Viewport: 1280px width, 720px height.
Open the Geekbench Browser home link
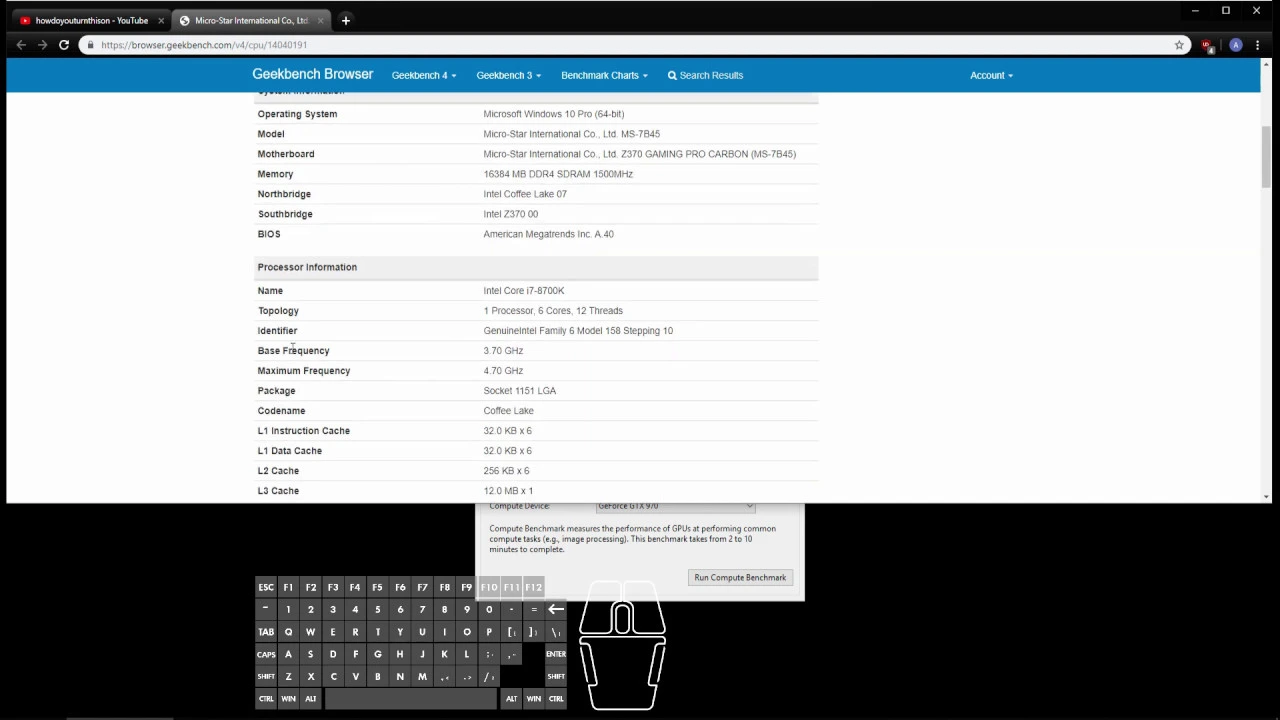point(312,74)
